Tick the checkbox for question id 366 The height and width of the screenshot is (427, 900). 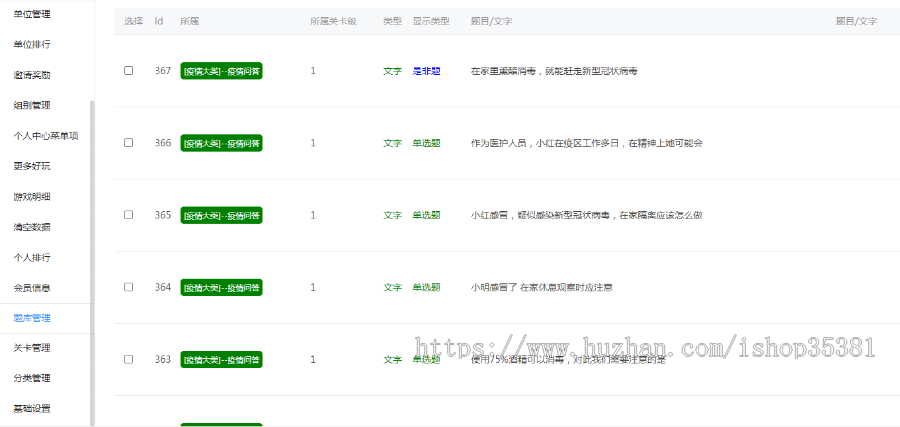pyautogui.click(x=129, y=142)
